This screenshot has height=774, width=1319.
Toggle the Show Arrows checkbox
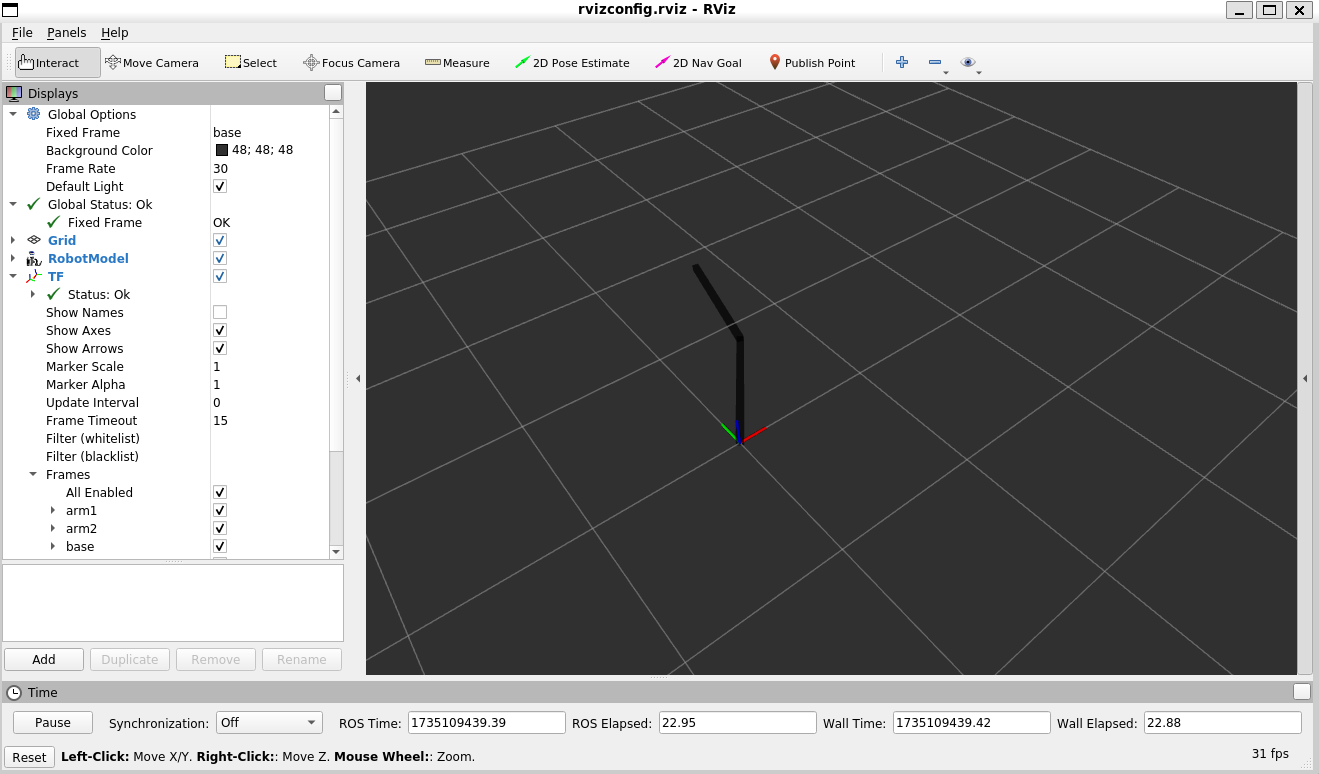220,348
